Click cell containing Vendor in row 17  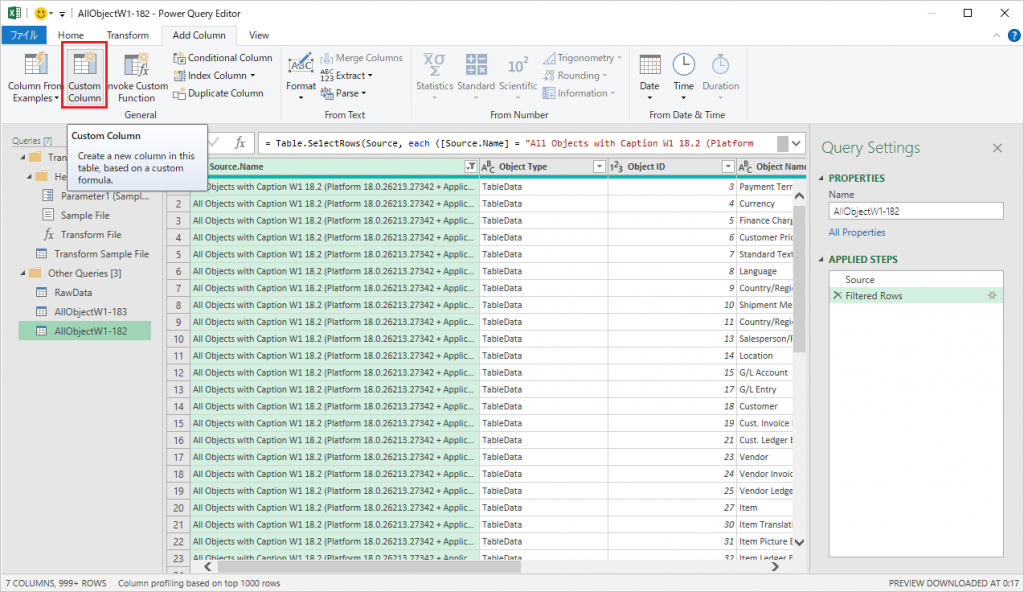764,457
